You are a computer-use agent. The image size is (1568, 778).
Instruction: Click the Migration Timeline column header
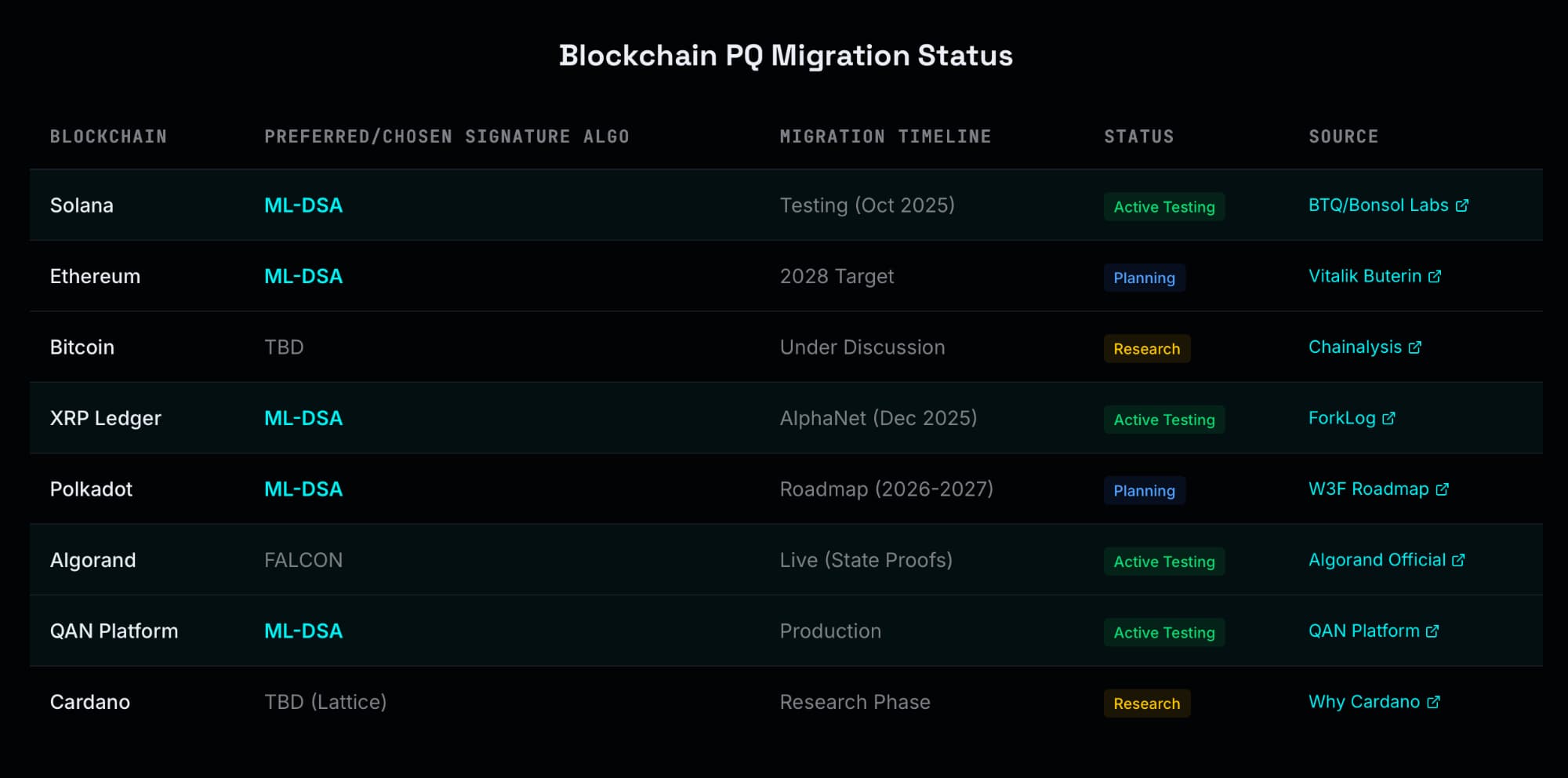(885, 136)
